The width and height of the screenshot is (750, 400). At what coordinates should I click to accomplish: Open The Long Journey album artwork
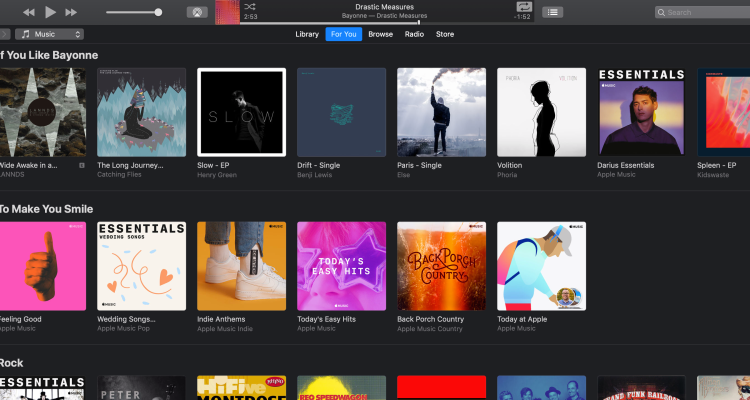click(x=142, y=112)
